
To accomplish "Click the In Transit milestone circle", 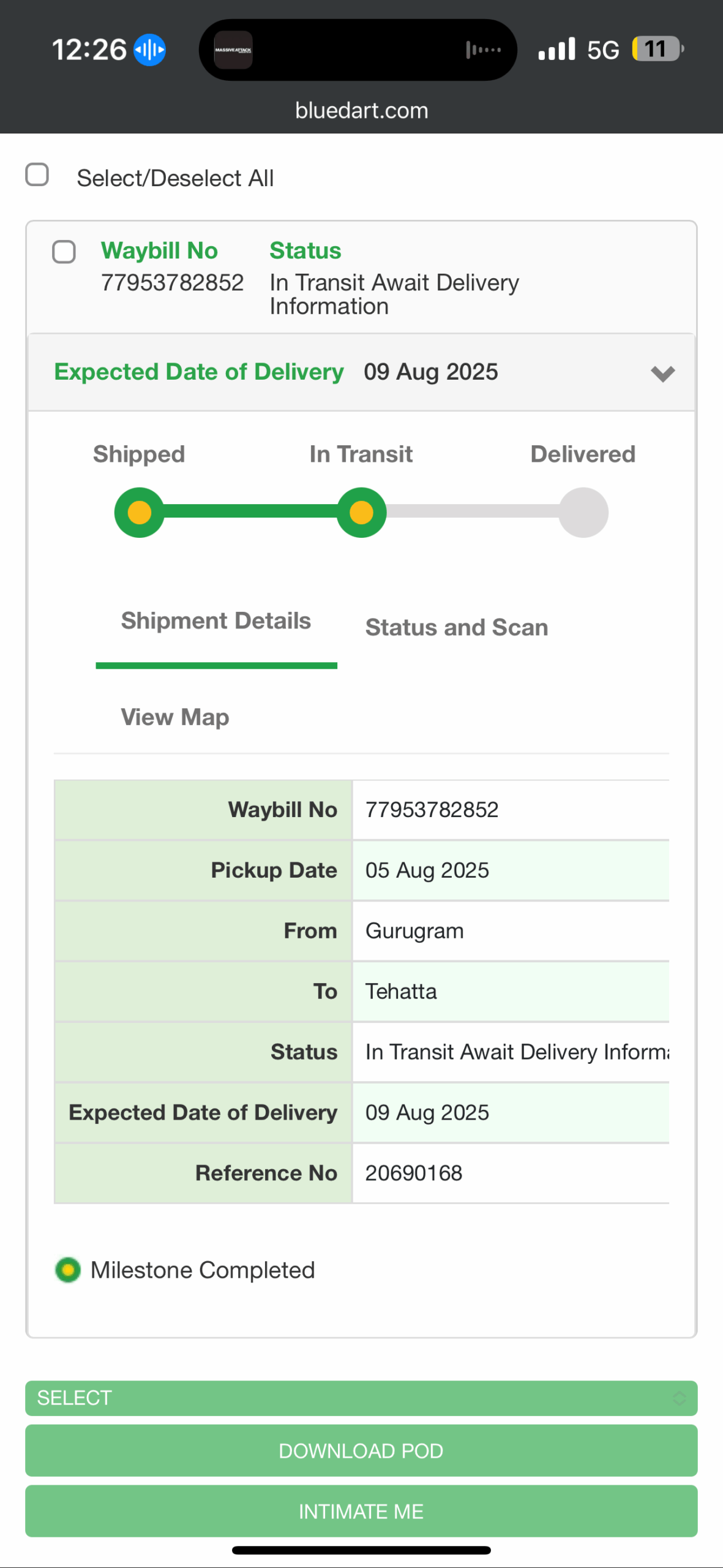I will (361, 512).
